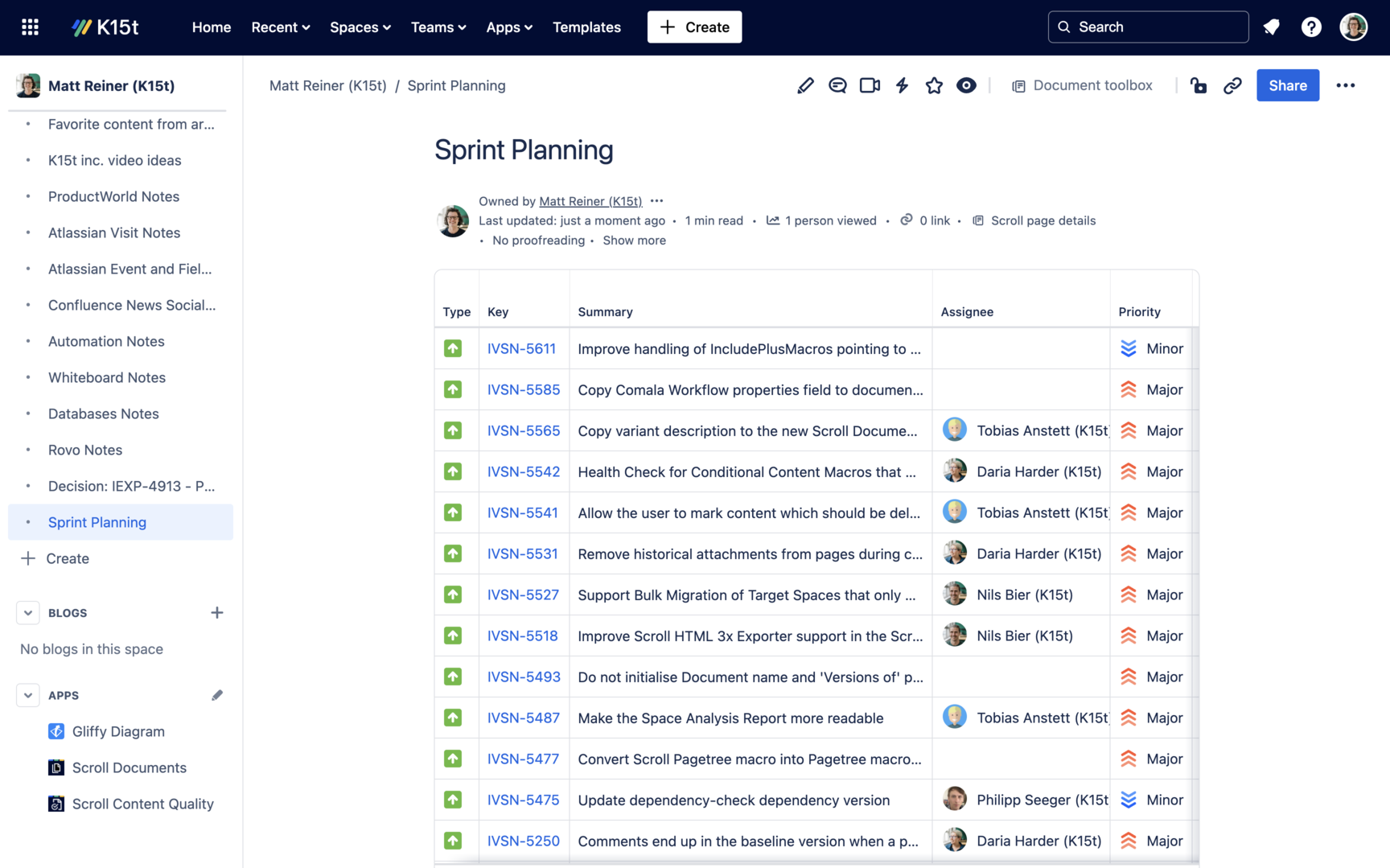
Task: Edit the page with the pencil icon
Action: [x=805, y=85]
